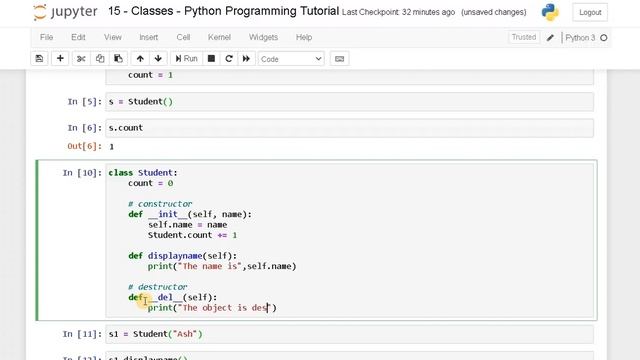The height and width of the screenshot is (360, 640).
Task: Open the Help menu
Action: point(304,37)
